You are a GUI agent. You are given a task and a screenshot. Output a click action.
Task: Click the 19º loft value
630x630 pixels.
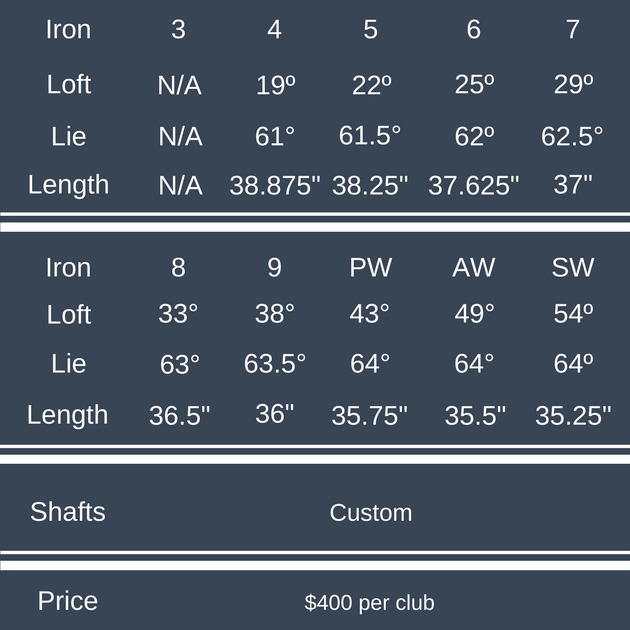(275, 85)
